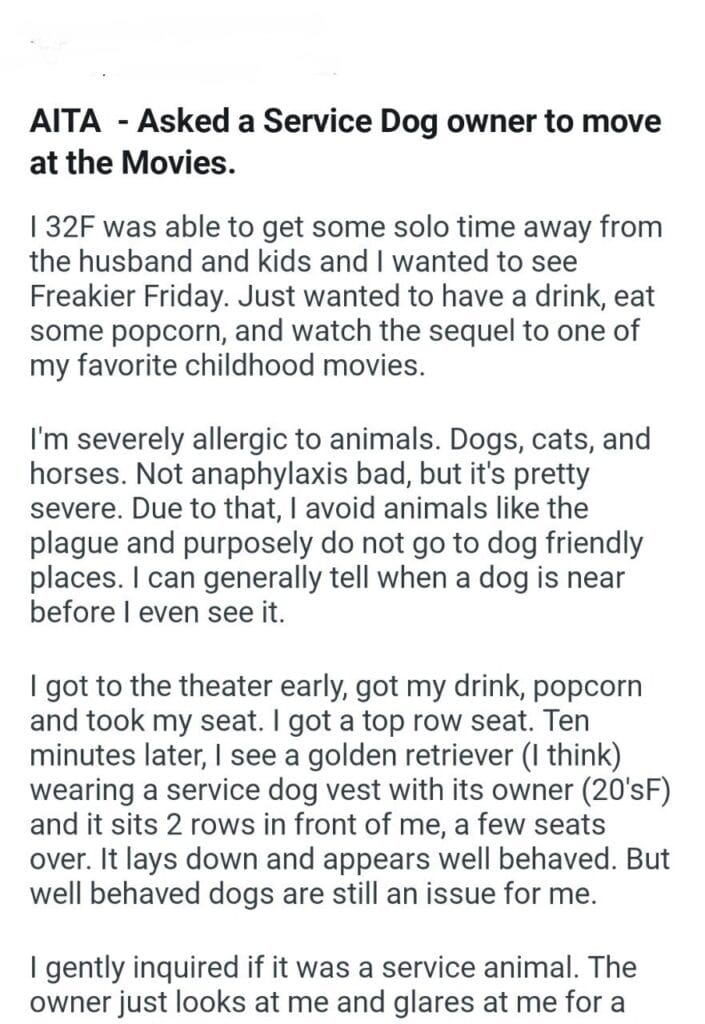The image size is (705, 1024).
Task: Click the post title about Service Dog owner
Action: point(345,123)
